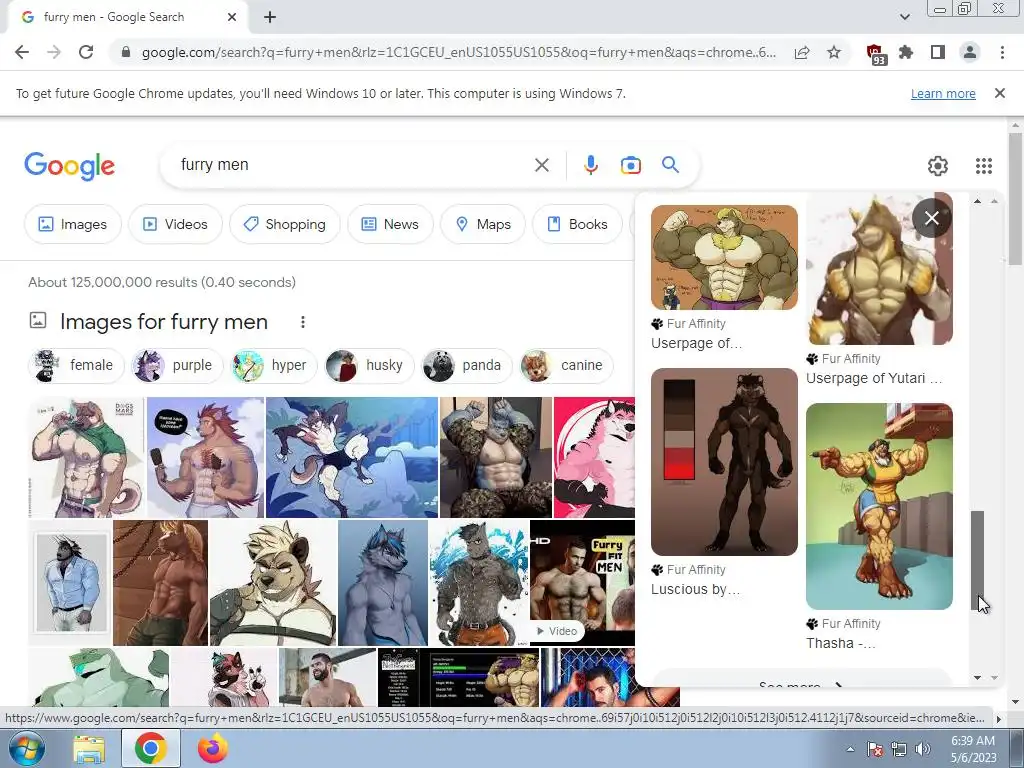Open the Chrome profile avatar
This screenshot has width=1024, height=768.
point(970,52)
